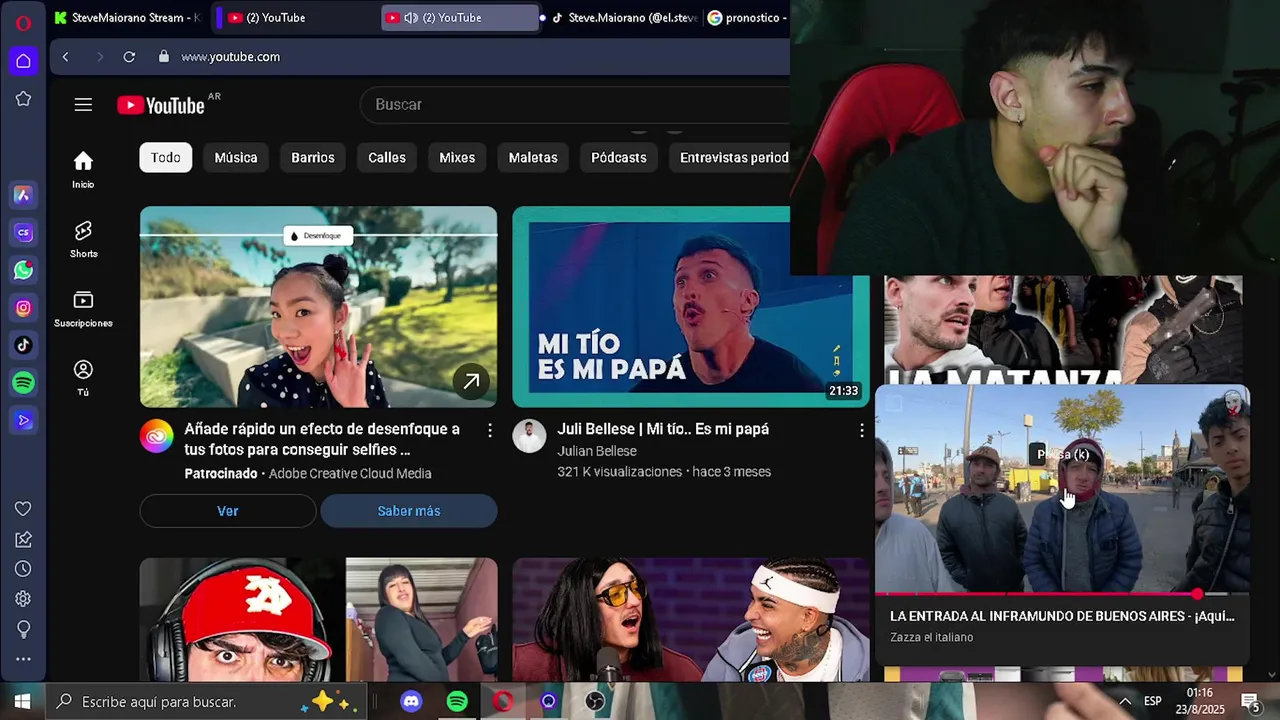Open the three-dots sidebar setup menu
The image size is (1280, 720).
pyautogui.click(x=23, y=659)
